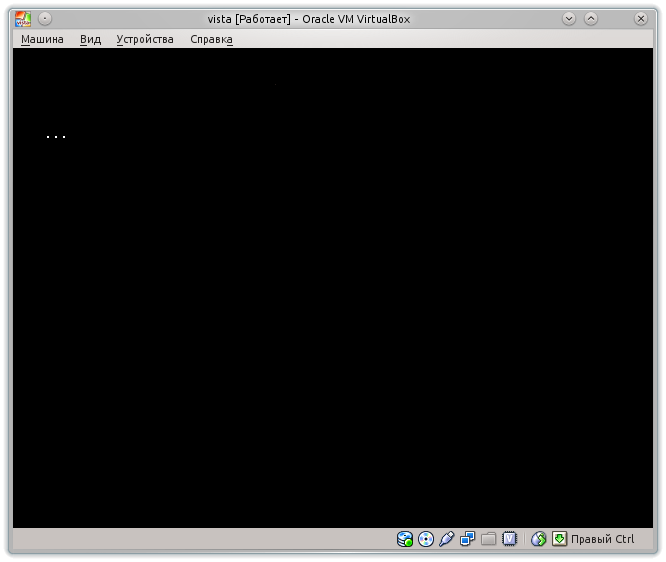Click the virtualization features chip icon

pos(509,539)
